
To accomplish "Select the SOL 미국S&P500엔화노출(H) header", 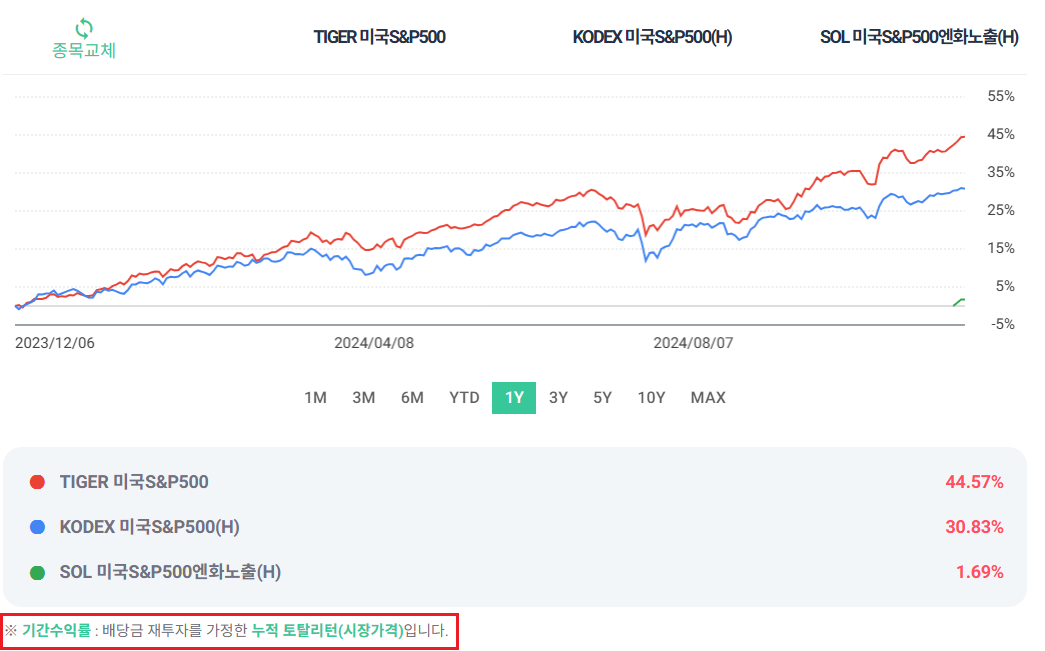I will pyautogui.click(x=919, y=37).
